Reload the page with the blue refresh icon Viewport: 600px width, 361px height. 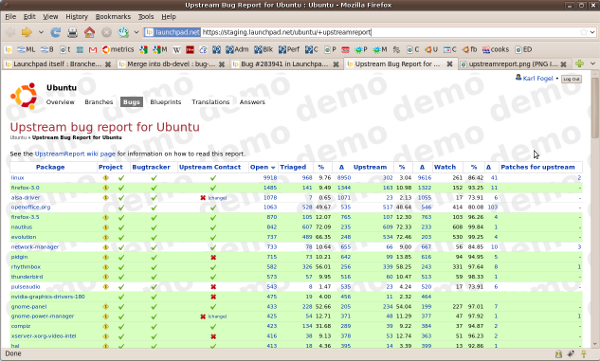click(x=56, y=32)
